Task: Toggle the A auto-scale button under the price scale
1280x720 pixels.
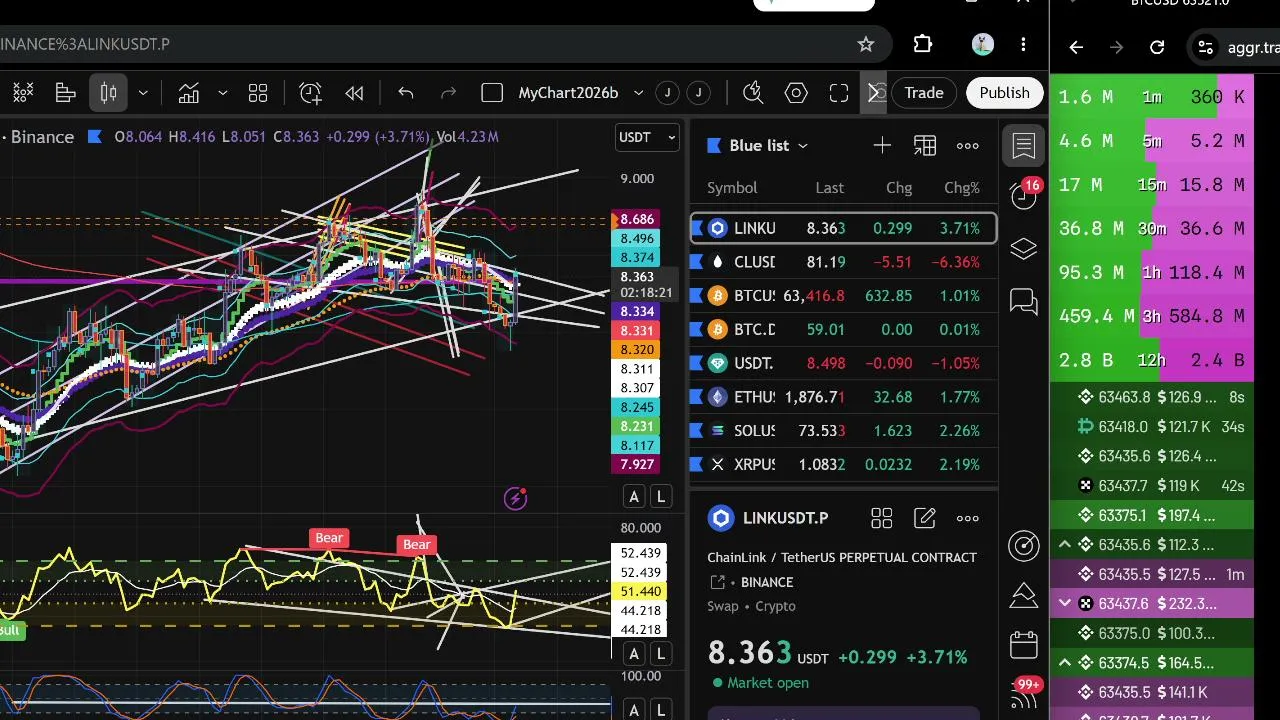Action: point(634,496)
